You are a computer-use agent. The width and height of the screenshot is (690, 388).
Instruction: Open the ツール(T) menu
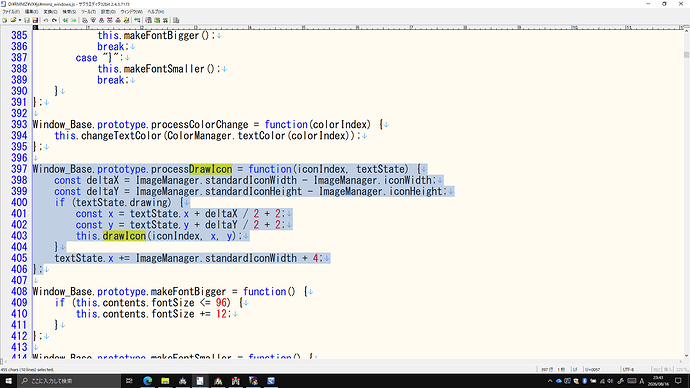(88, 12)
